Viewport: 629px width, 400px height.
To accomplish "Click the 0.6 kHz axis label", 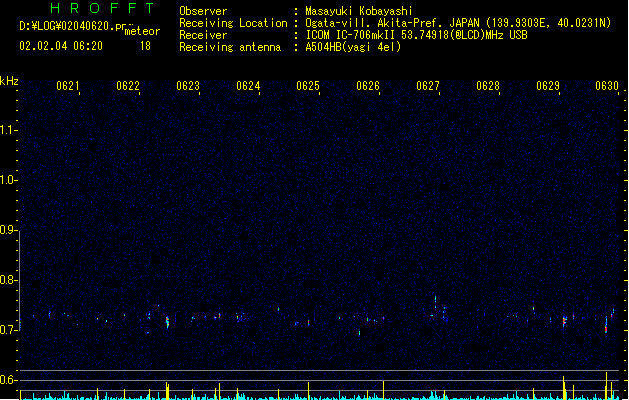I will pos(8,380).
